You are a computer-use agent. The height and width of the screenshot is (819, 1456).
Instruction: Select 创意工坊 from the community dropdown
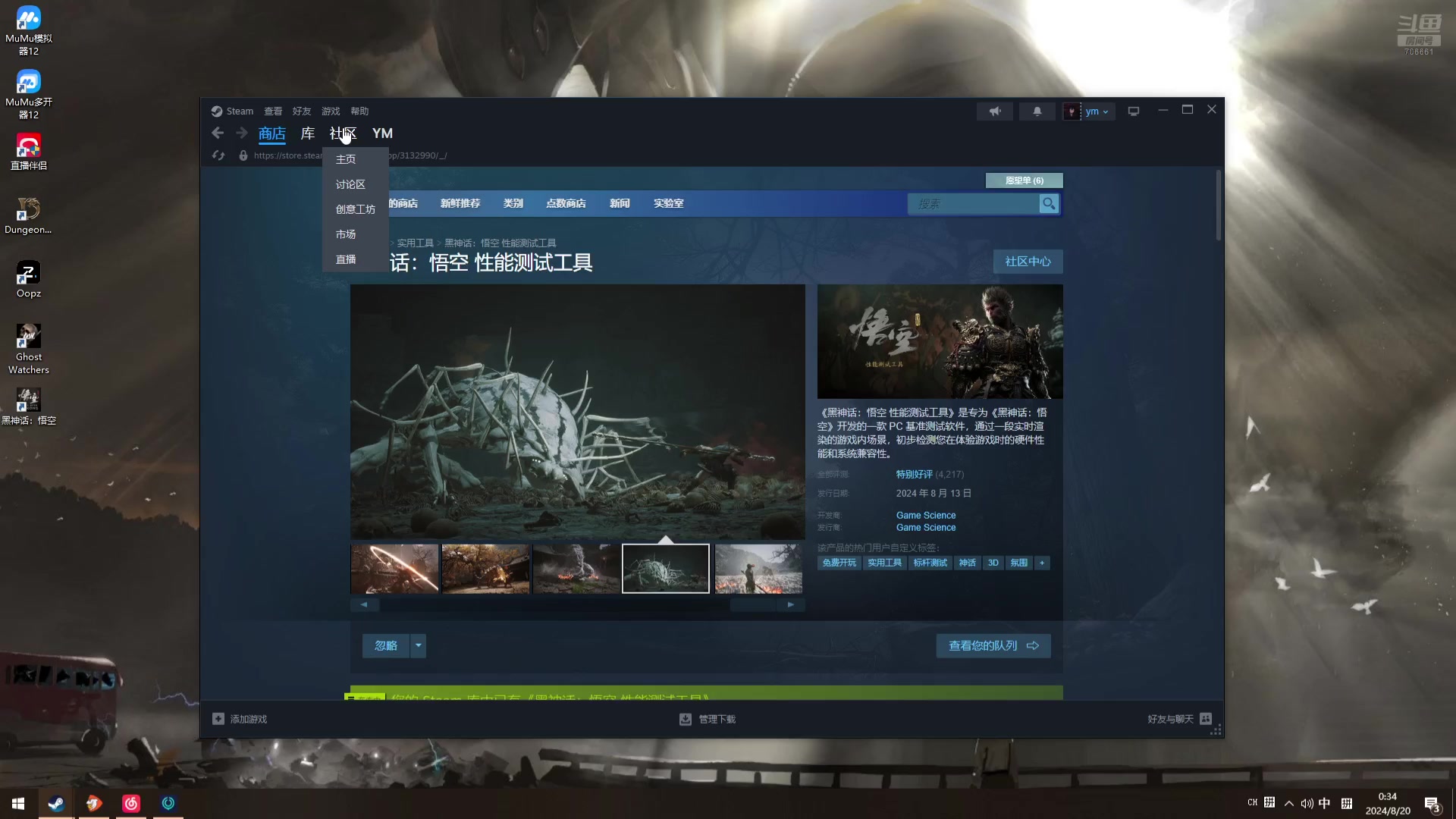356,209
